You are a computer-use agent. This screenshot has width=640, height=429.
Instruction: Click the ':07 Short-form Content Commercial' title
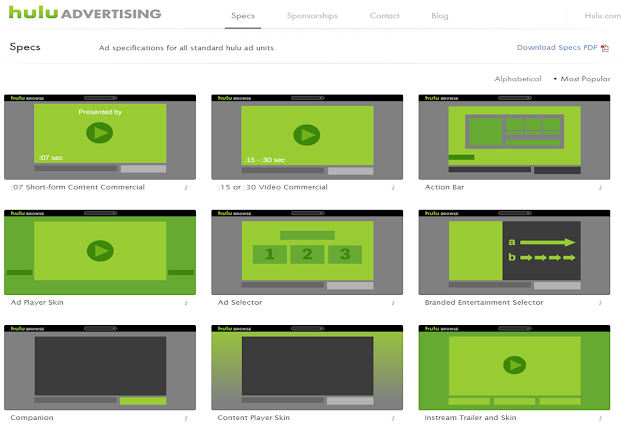coord(78,187)
